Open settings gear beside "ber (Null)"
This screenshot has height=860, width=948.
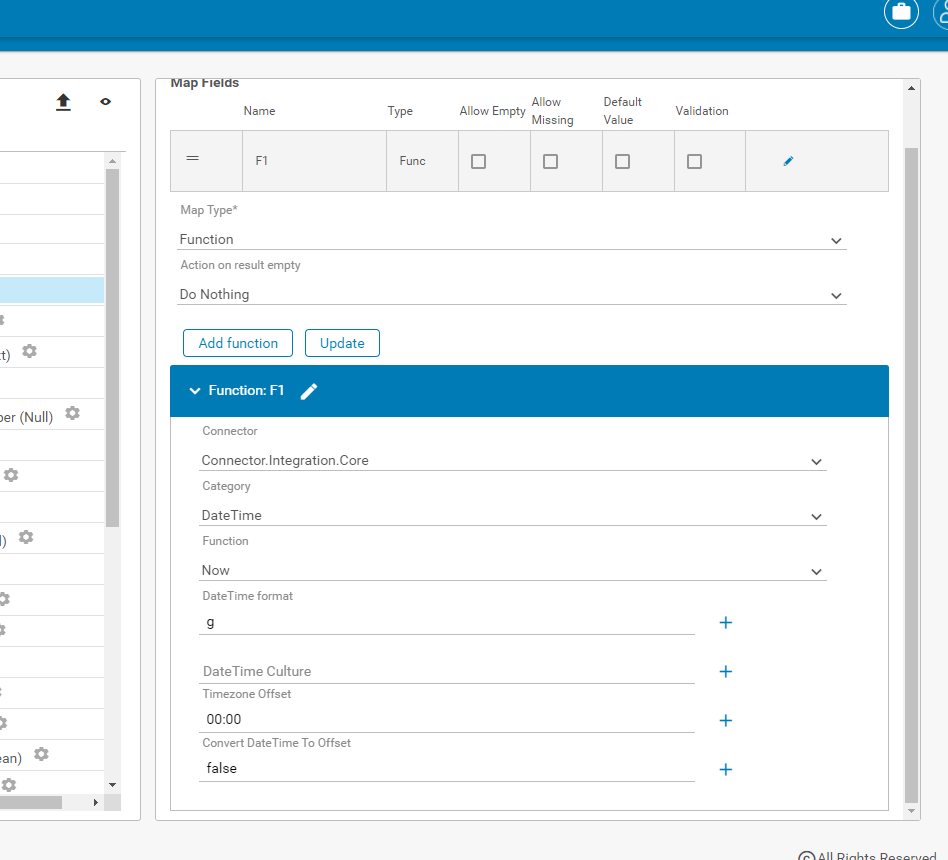(73, 413)
